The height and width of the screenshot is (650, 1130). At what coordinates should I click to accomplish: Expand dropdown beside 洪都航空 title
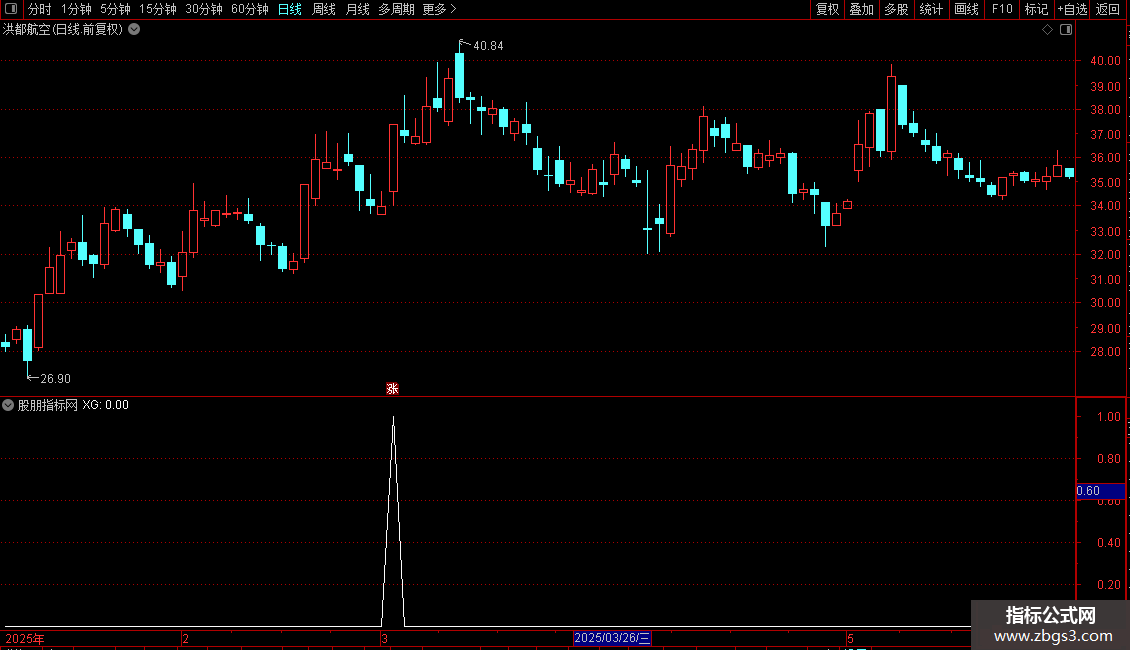click(x=134, y=29)
